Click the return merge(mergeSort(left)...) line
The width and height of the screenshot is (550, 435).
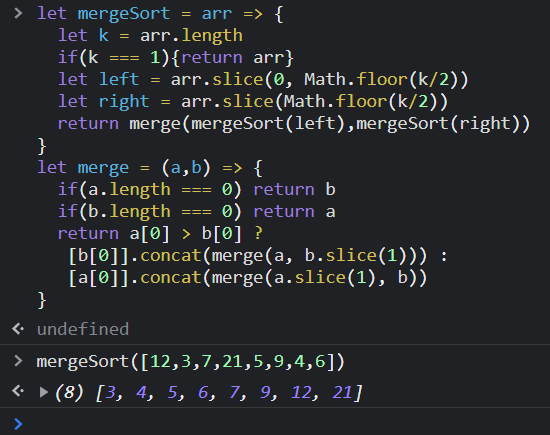[x=294, y=124]
